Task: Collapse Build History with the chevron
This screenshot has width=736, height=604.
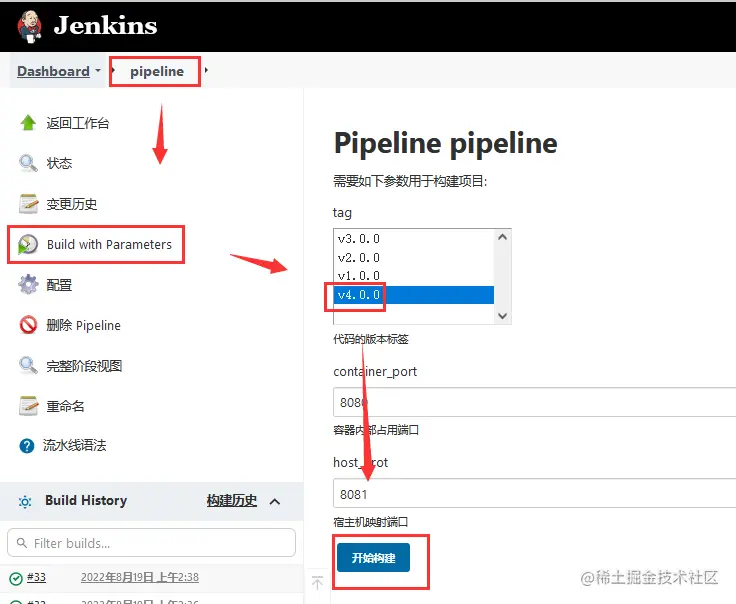Action: [275, 502]
